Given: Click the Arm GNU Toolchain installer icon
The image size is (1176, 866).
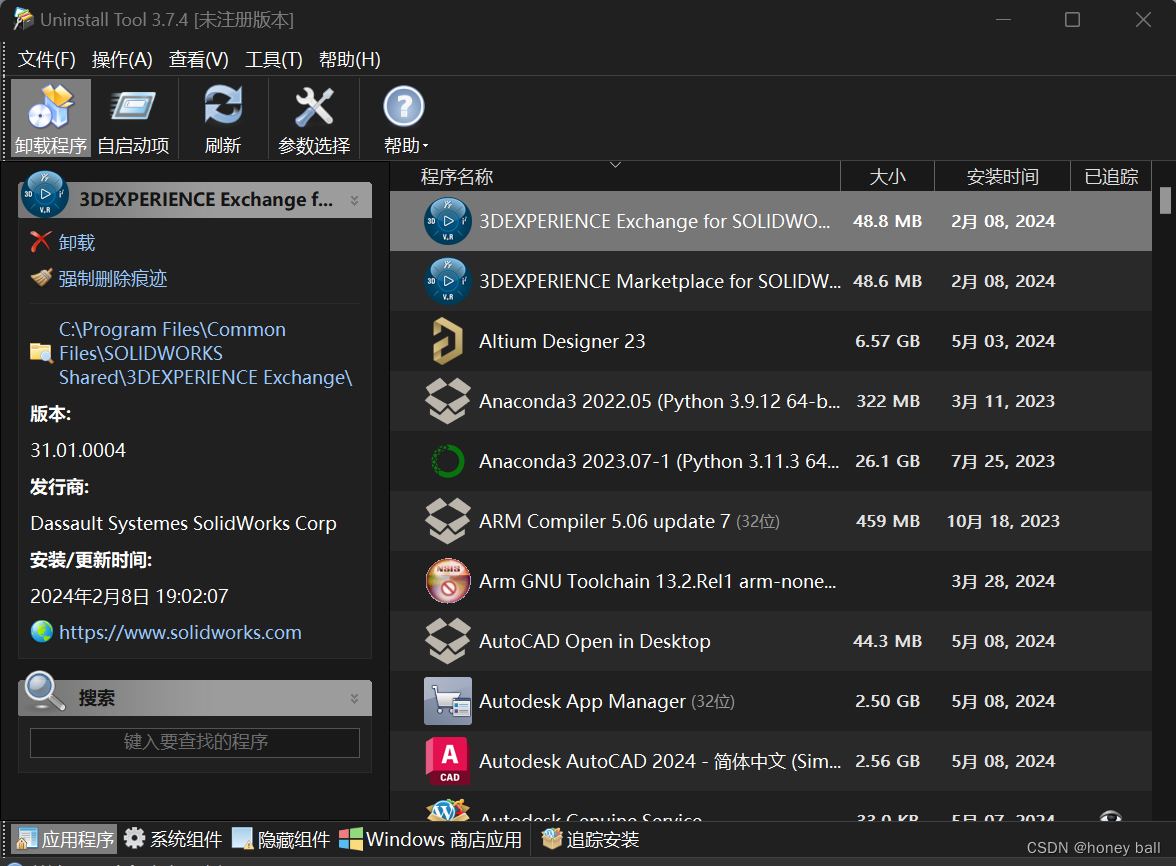Looking at the screenshot, I should click(x=448, y=580).
